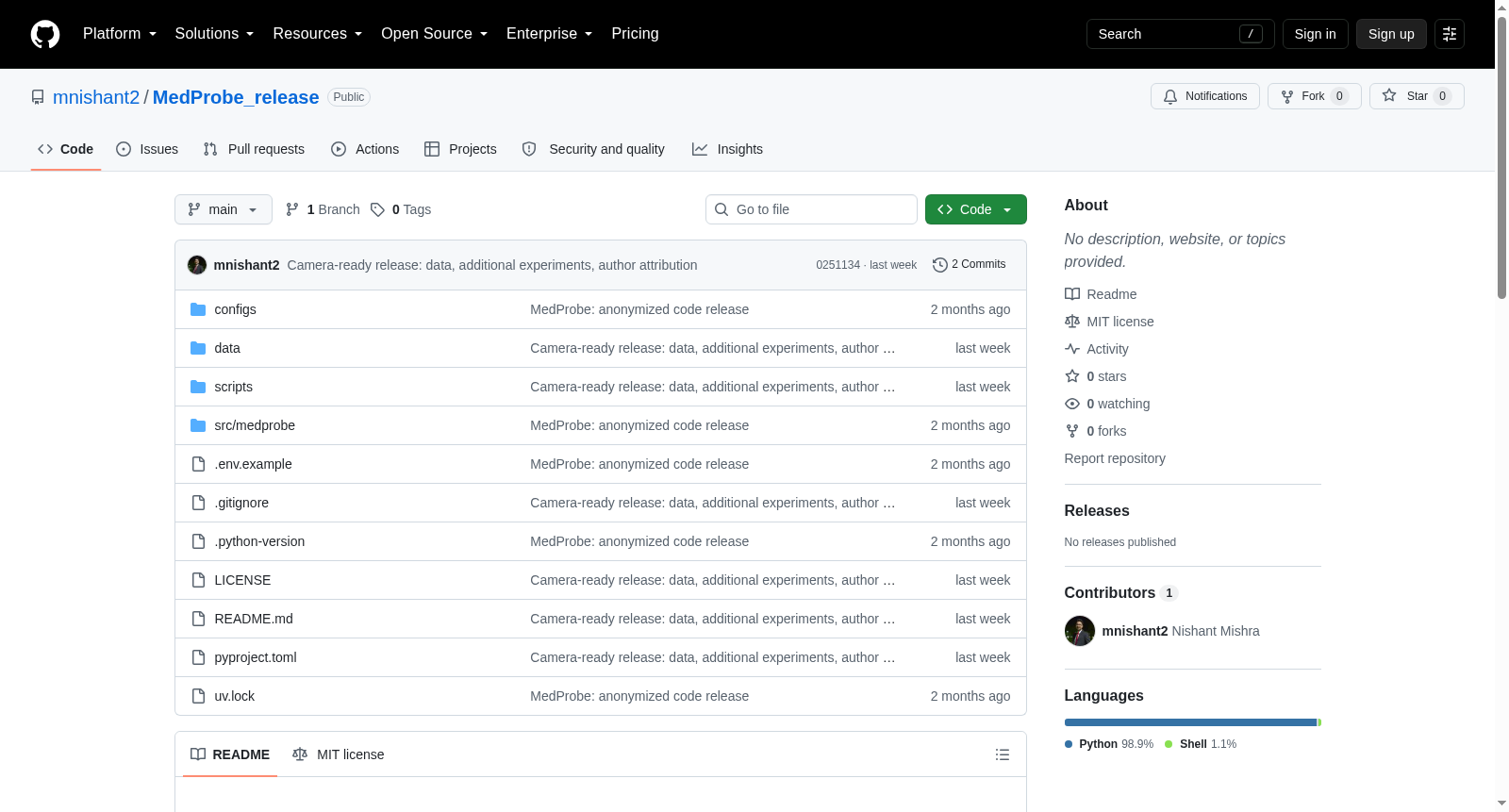Open the Projects tab
1509x812 pixels.
460,149
